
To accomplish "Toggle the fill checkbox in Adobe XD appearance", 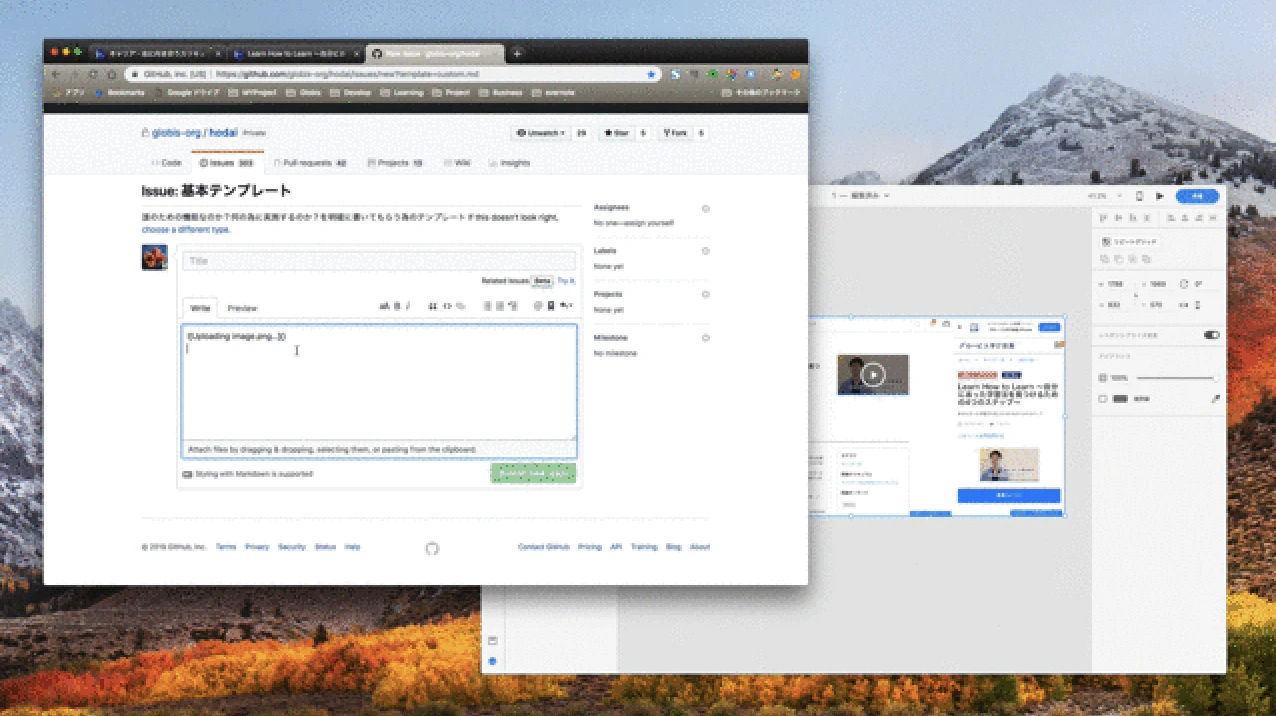I will (x=1103, y=398).
